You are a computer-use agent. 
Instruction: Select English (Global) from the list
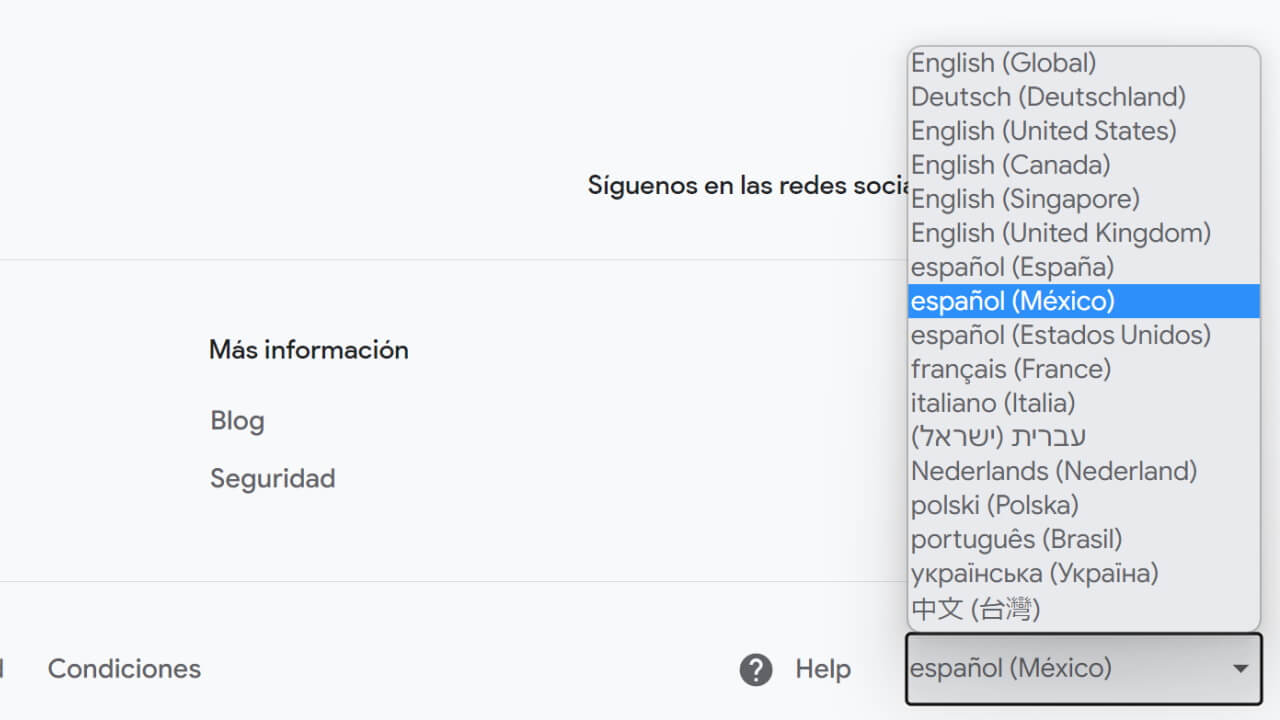pos(1003,63)
